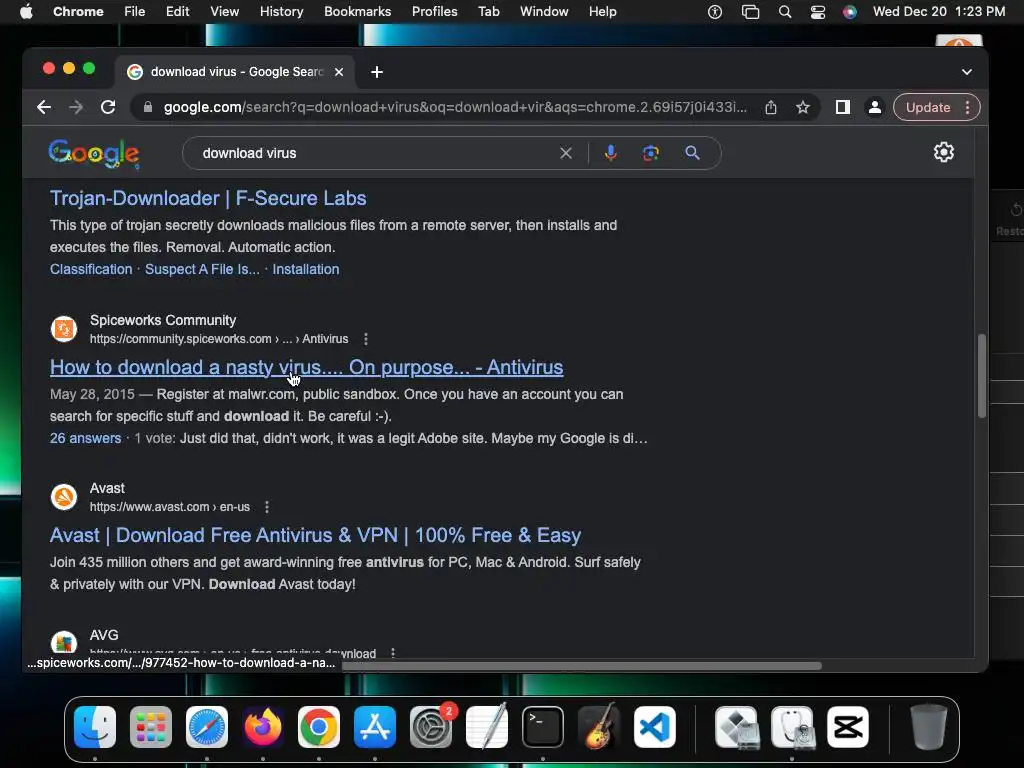Viewport: 1024px width, 768px height.
Task: View site information lock icon
Action: click(x=148, y=107)
